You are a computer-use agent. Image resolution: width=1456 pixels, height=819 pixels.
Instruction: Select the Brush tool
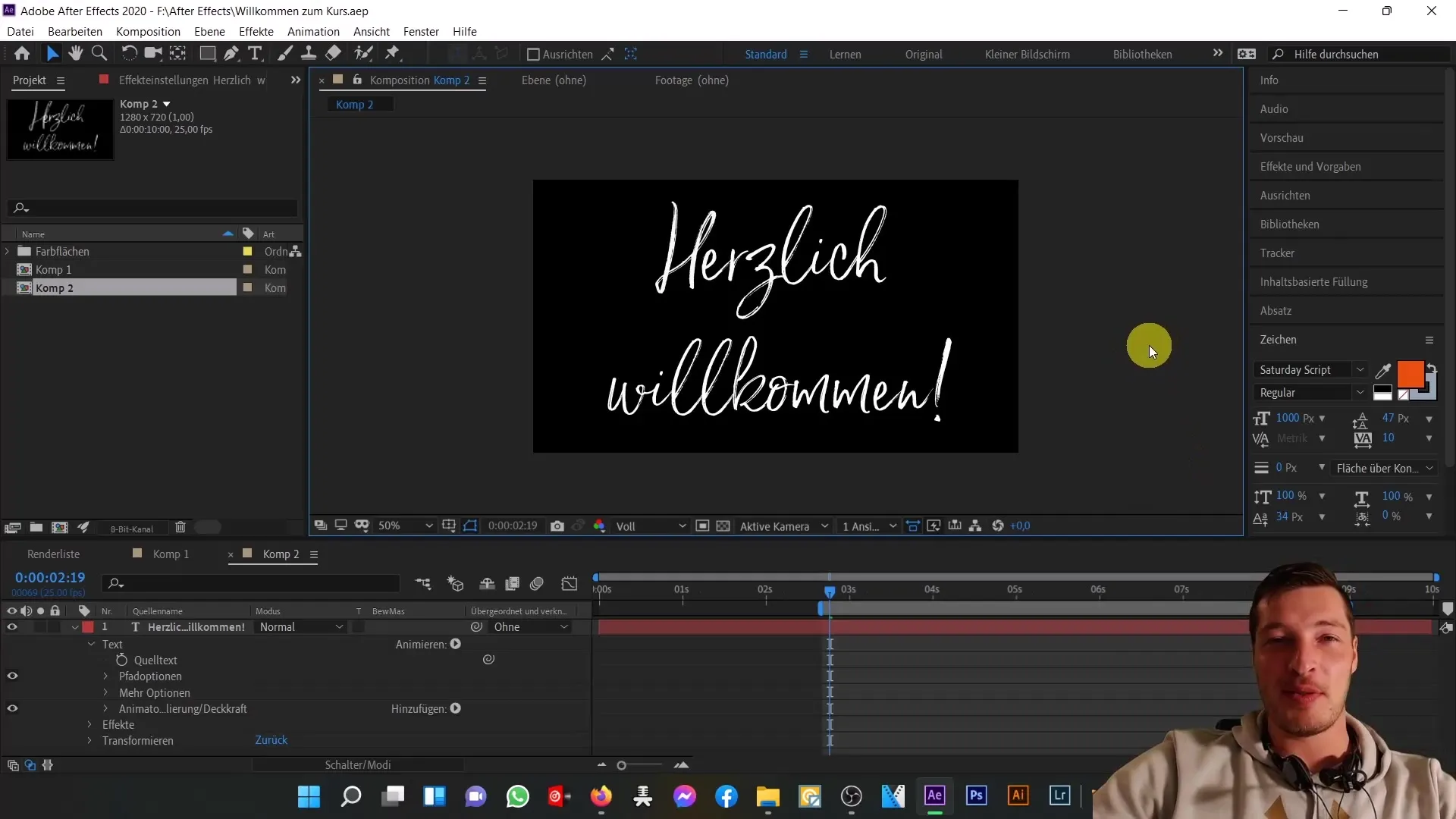tap(285, 53)
